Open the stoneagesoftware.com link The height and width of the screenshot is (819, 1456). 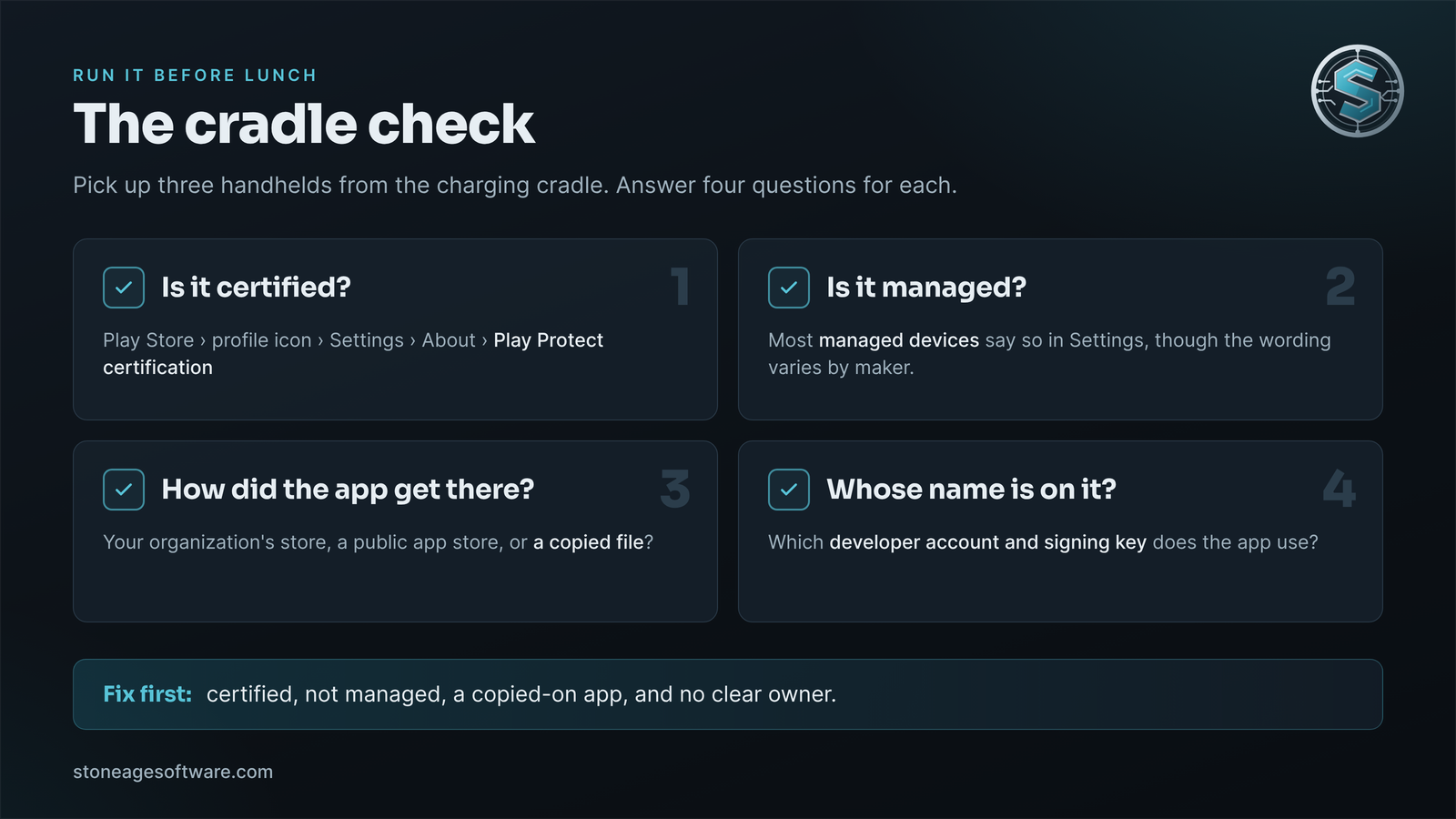173,772
